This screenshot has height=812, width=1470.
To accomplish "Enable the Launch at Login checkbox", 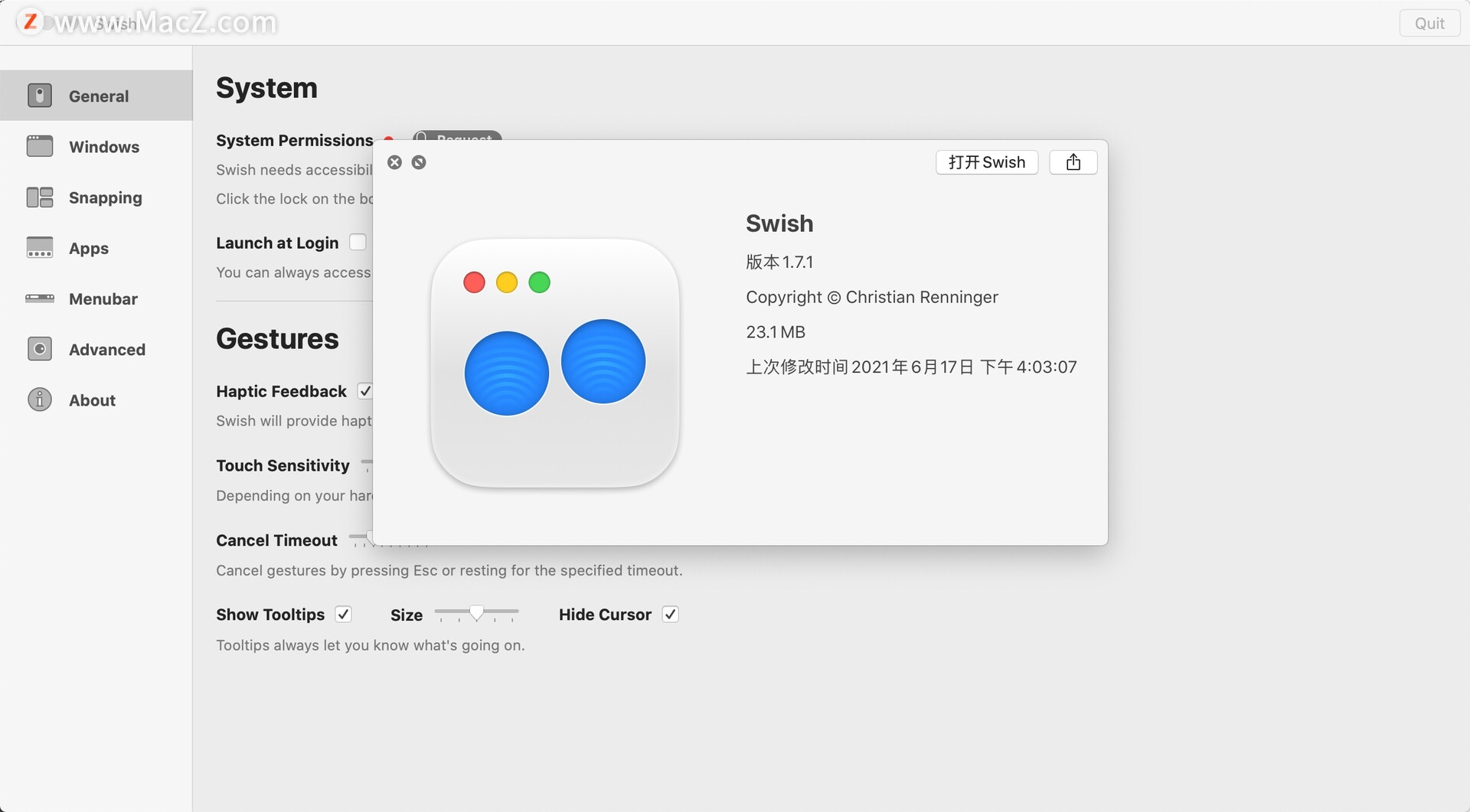I will click(358, 243).
